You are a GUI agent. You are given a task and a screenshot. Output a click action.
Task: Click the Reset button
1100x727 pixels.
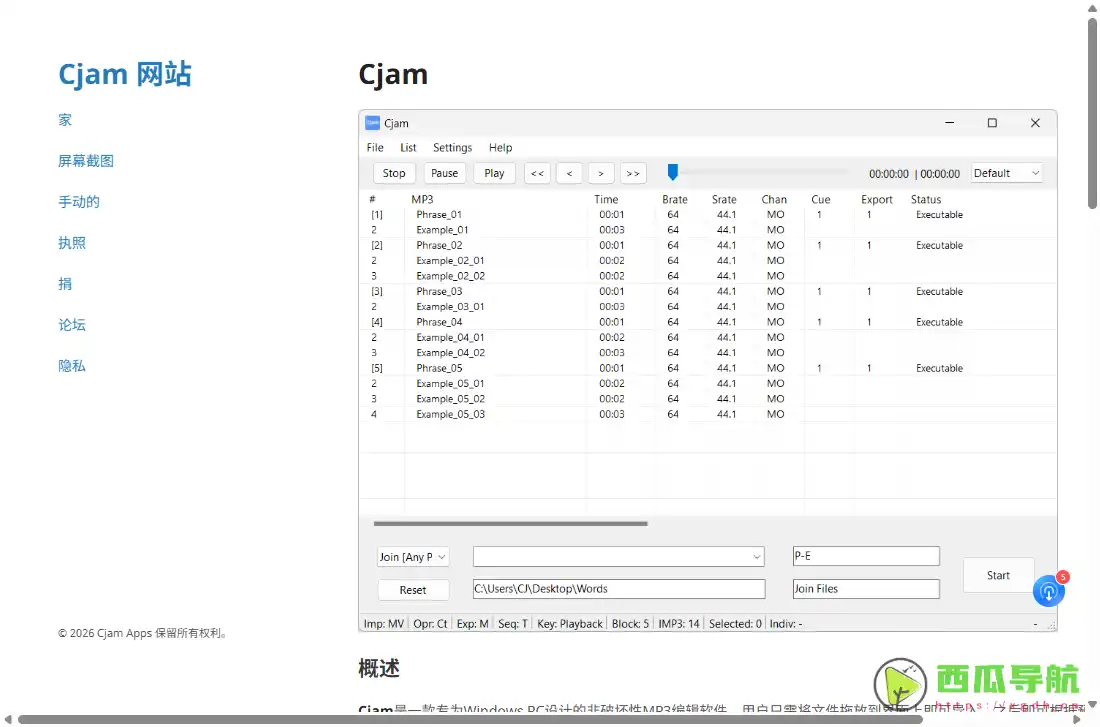pos(412,590)
